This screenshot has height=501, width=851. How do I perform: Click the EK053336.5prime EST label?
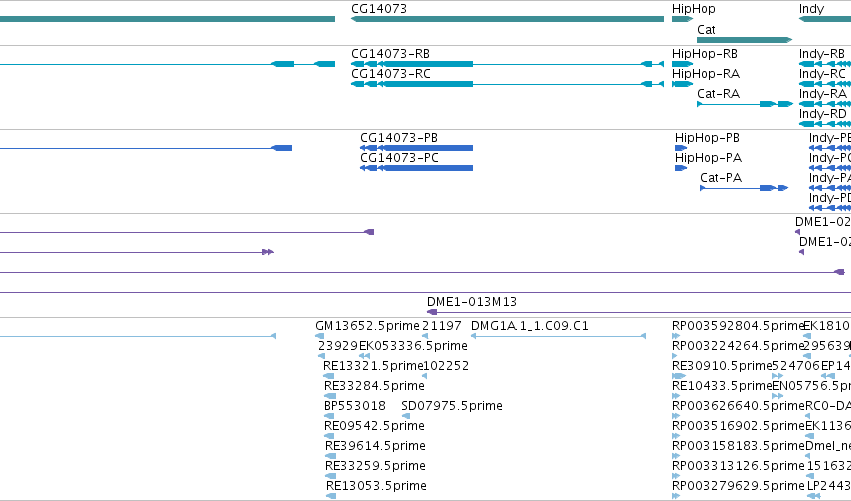(413, 346)
